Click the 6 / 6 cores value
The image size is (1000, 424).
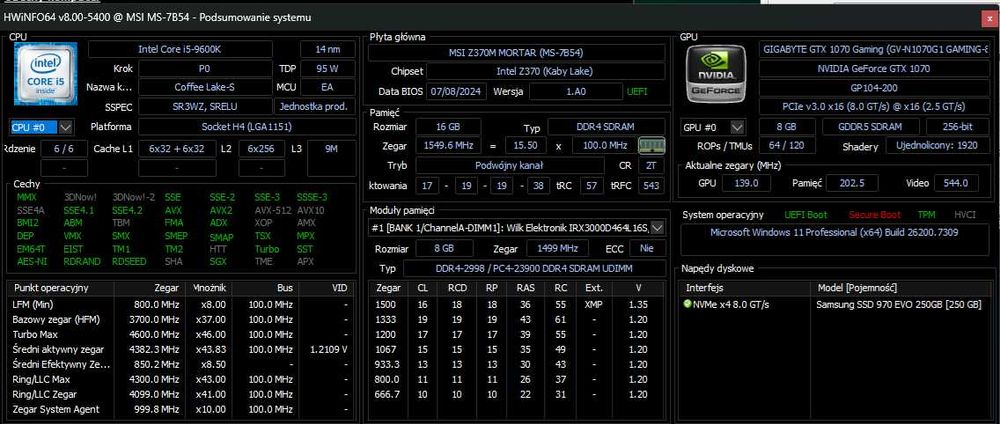[64, 149]
